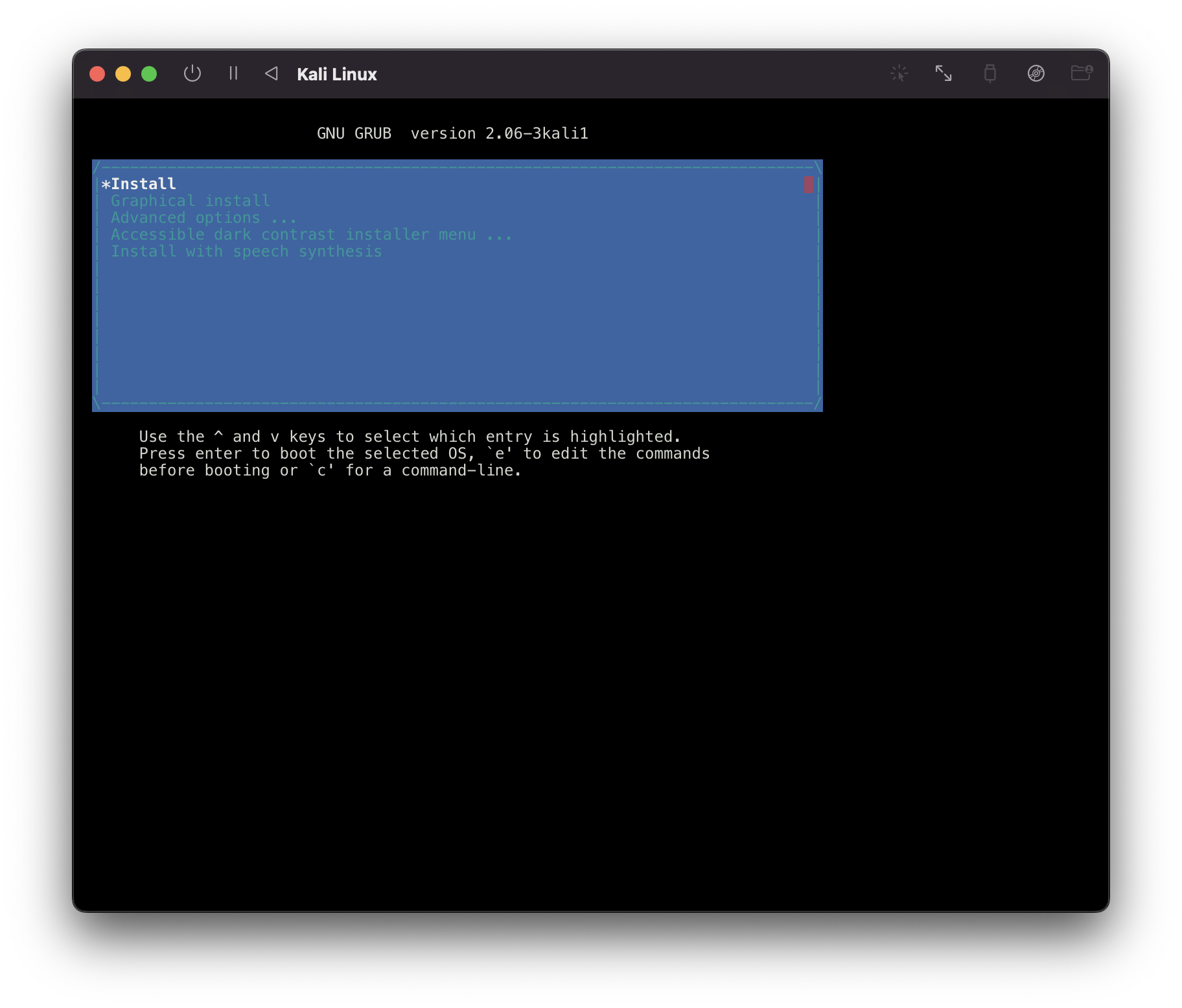The height and width of the screenshot is (1008, 1182).
Task: Capture mouse cursor input
Action: pos(899,73)
